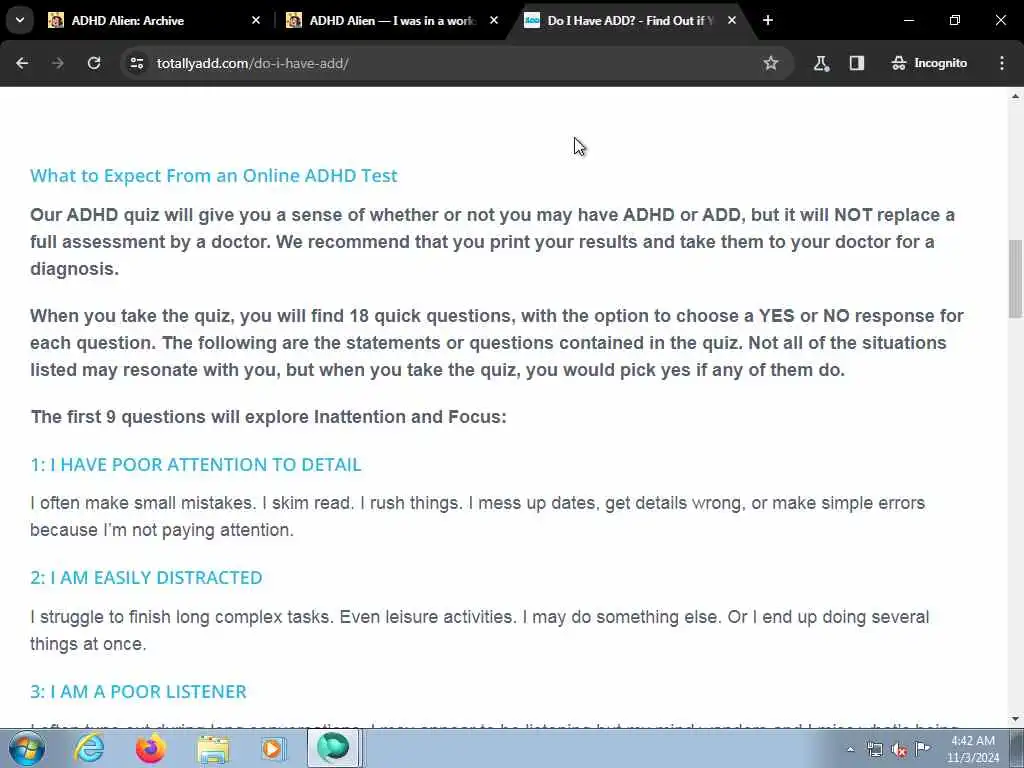View site information icon in address bar
Viewport: 1024px width, 768px height.
tap(136, 63)
